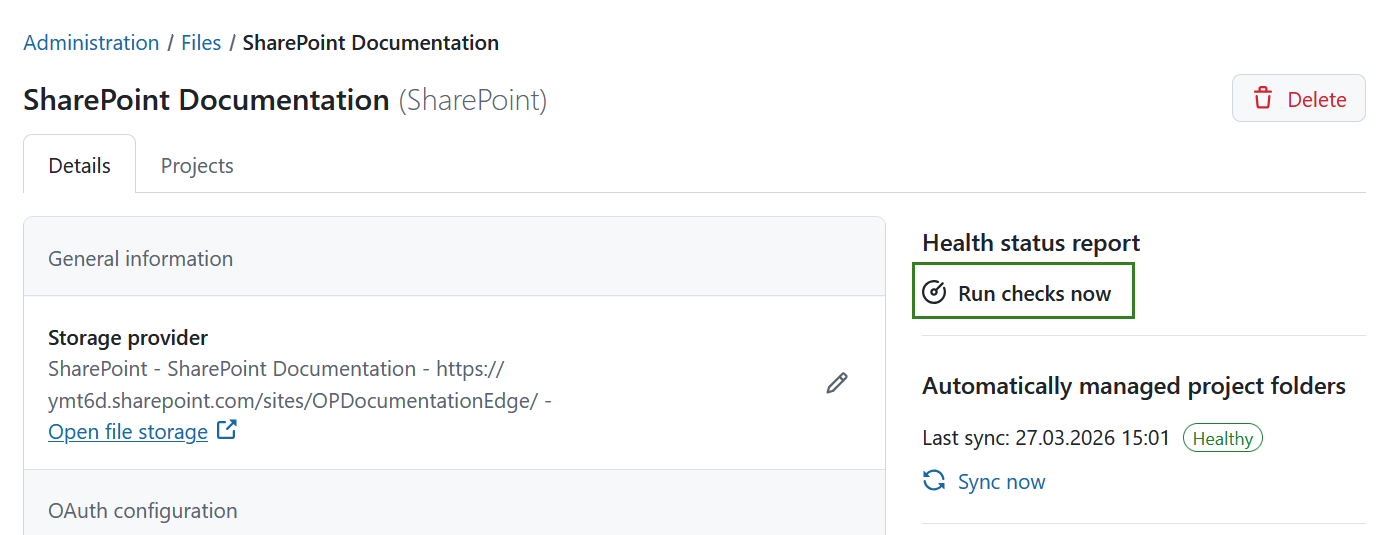The height and width of the screenshot is (535, 1380).
Task: Open file storage link
Action: (128, 431)
